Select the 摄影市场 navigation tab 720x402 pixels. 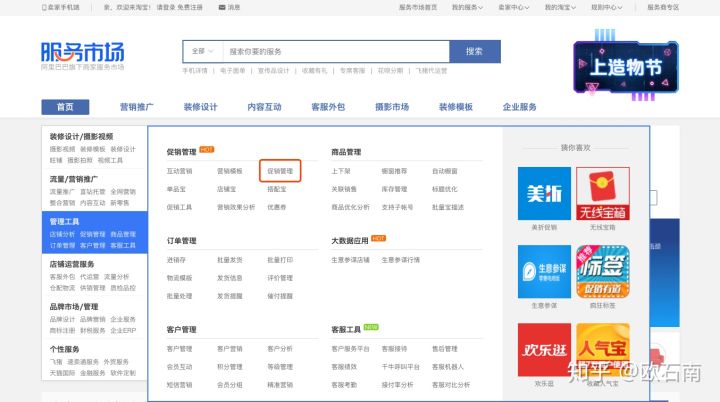pos(391,107)
